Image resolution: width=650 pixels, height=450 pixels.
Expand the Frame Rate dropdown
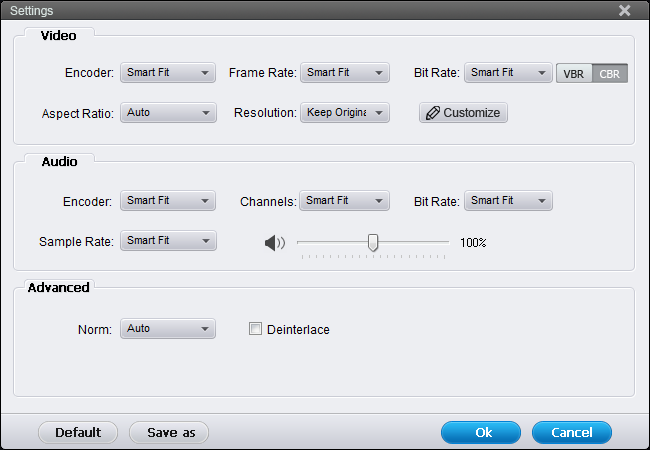(345, 73)
